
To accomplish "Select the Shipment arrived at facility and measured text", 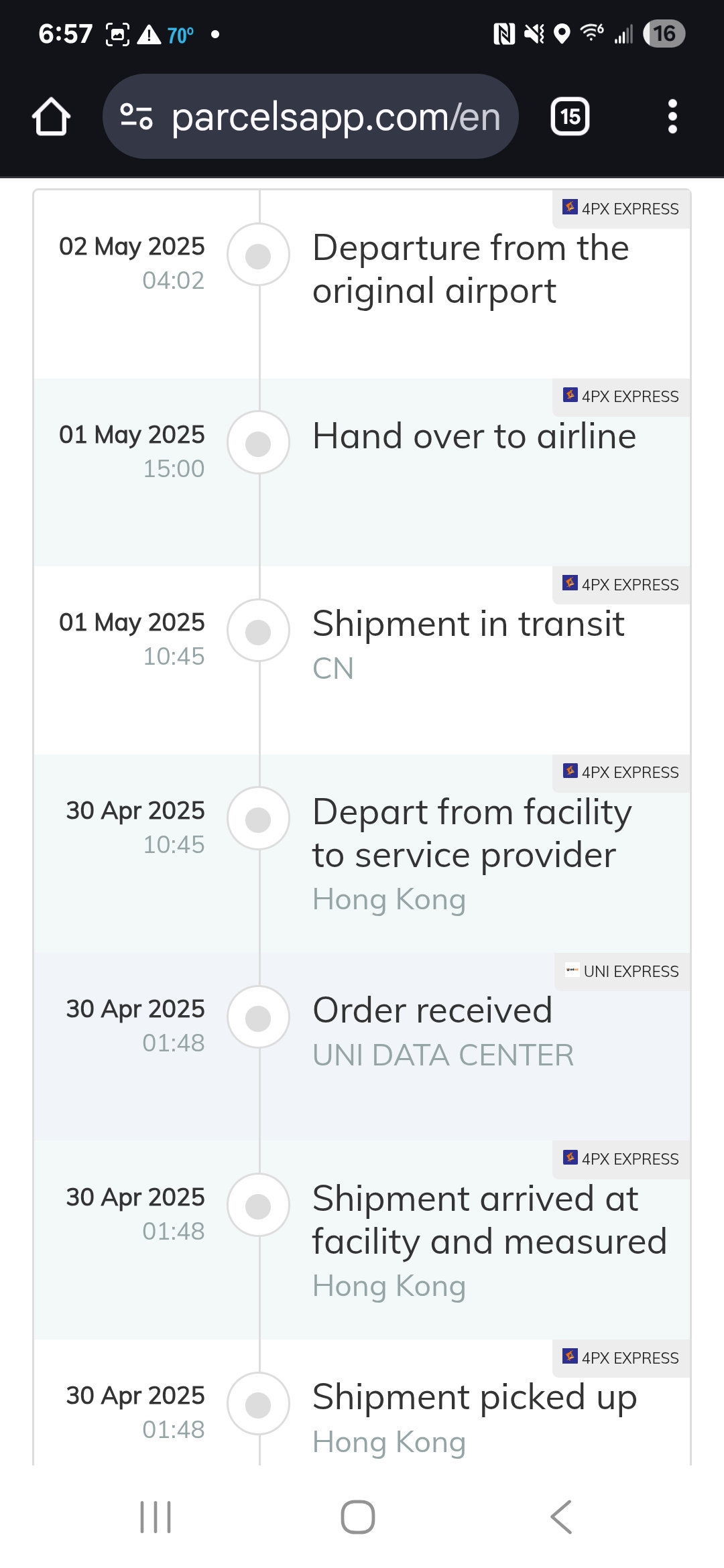I will point(489,1220).
